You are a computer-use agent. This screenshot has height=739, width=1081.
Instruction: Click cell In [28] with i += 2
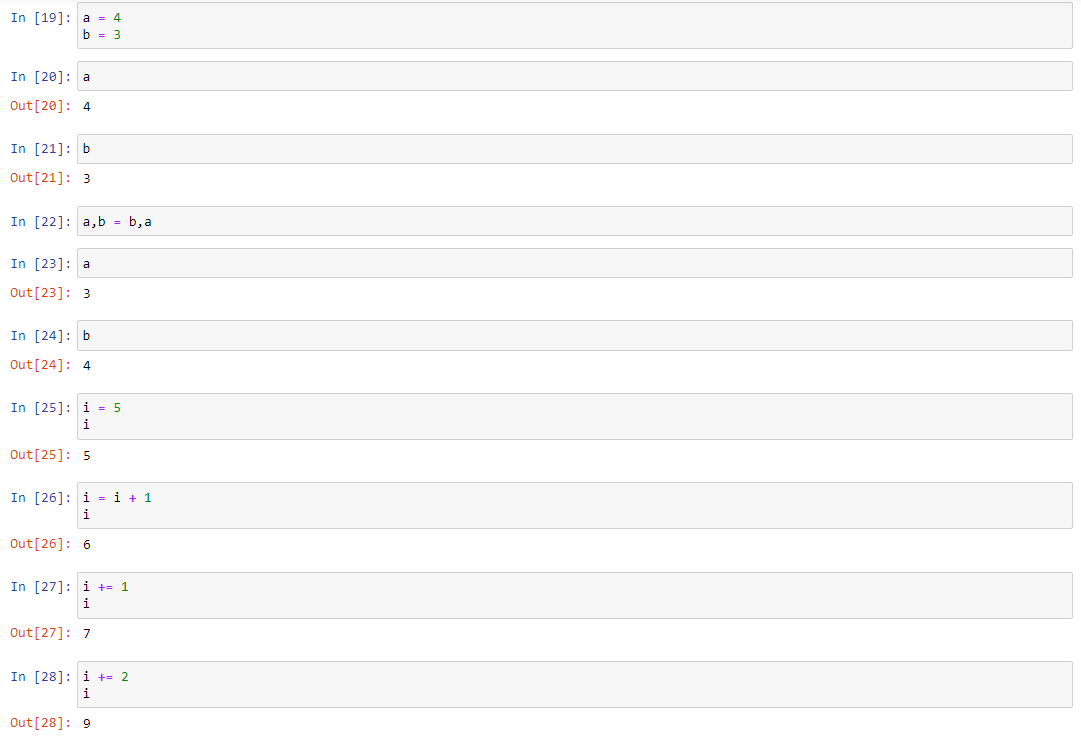click(574, 685)
